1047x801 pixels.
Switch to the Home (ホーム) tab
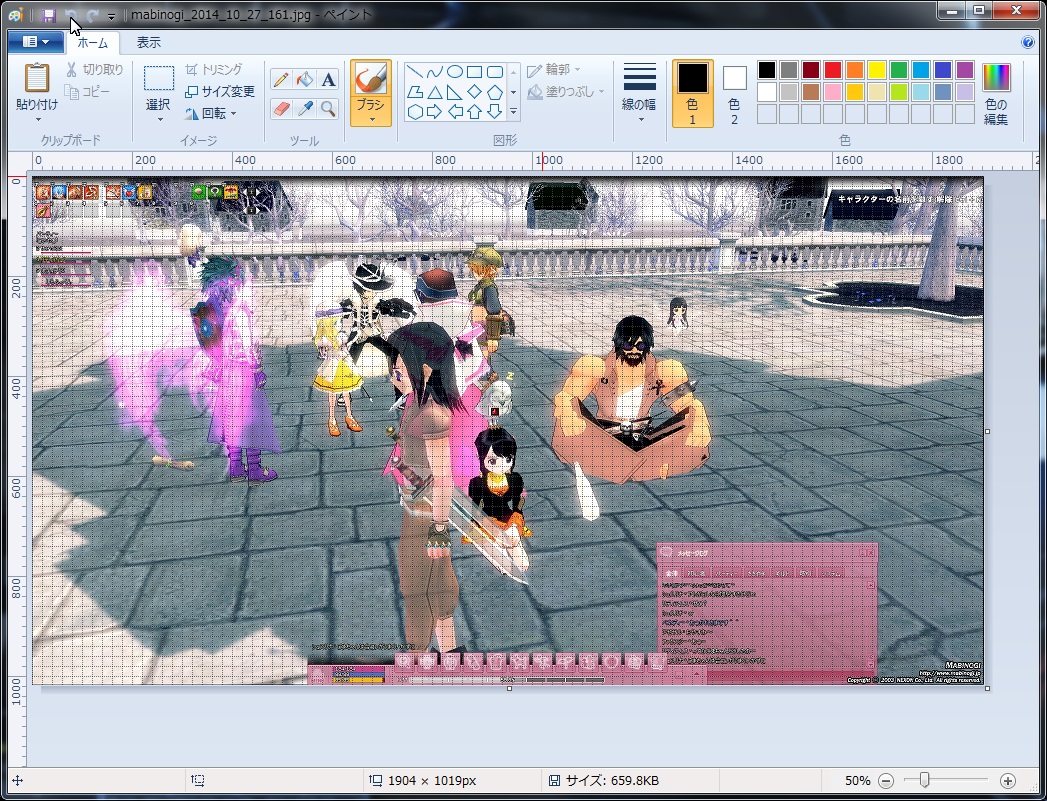[92, 43]
